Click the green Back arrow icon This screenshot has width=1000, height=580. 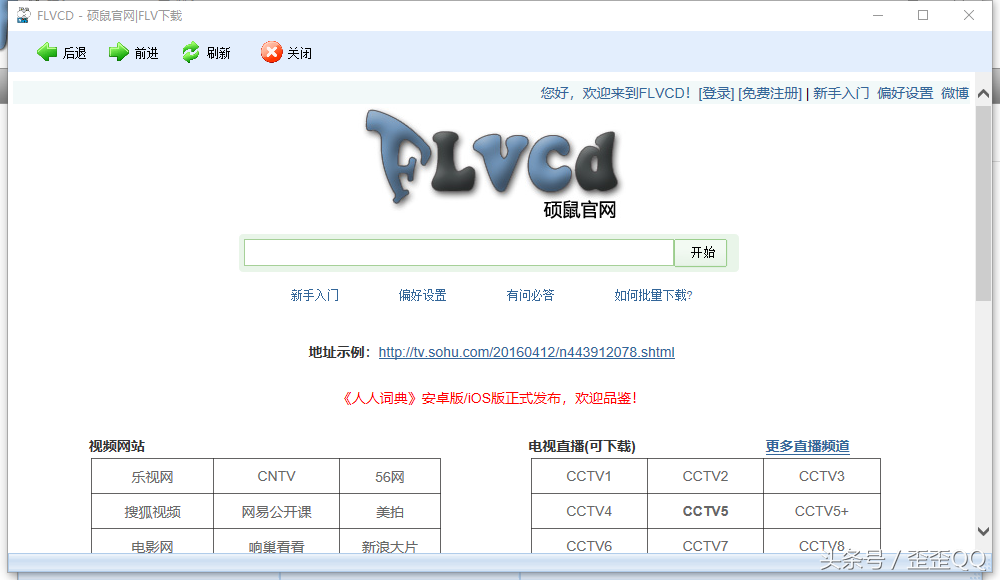tap(47, 52)
